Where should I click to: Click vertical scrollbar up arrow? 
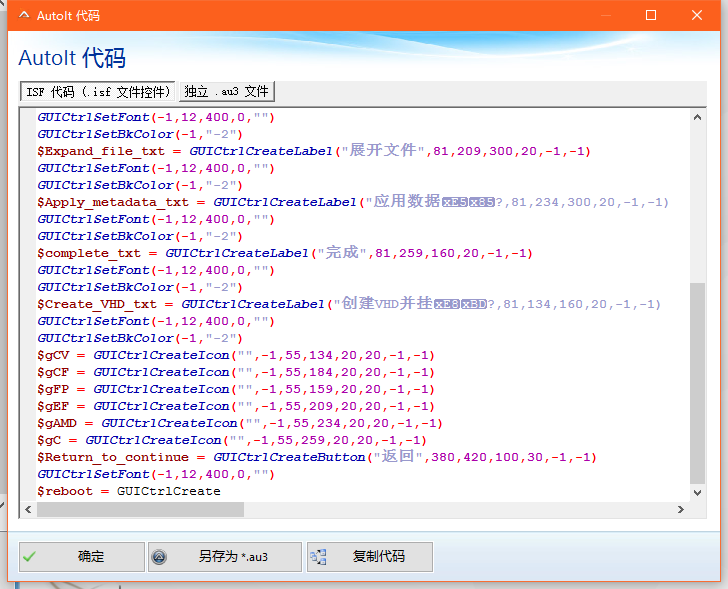697,117
